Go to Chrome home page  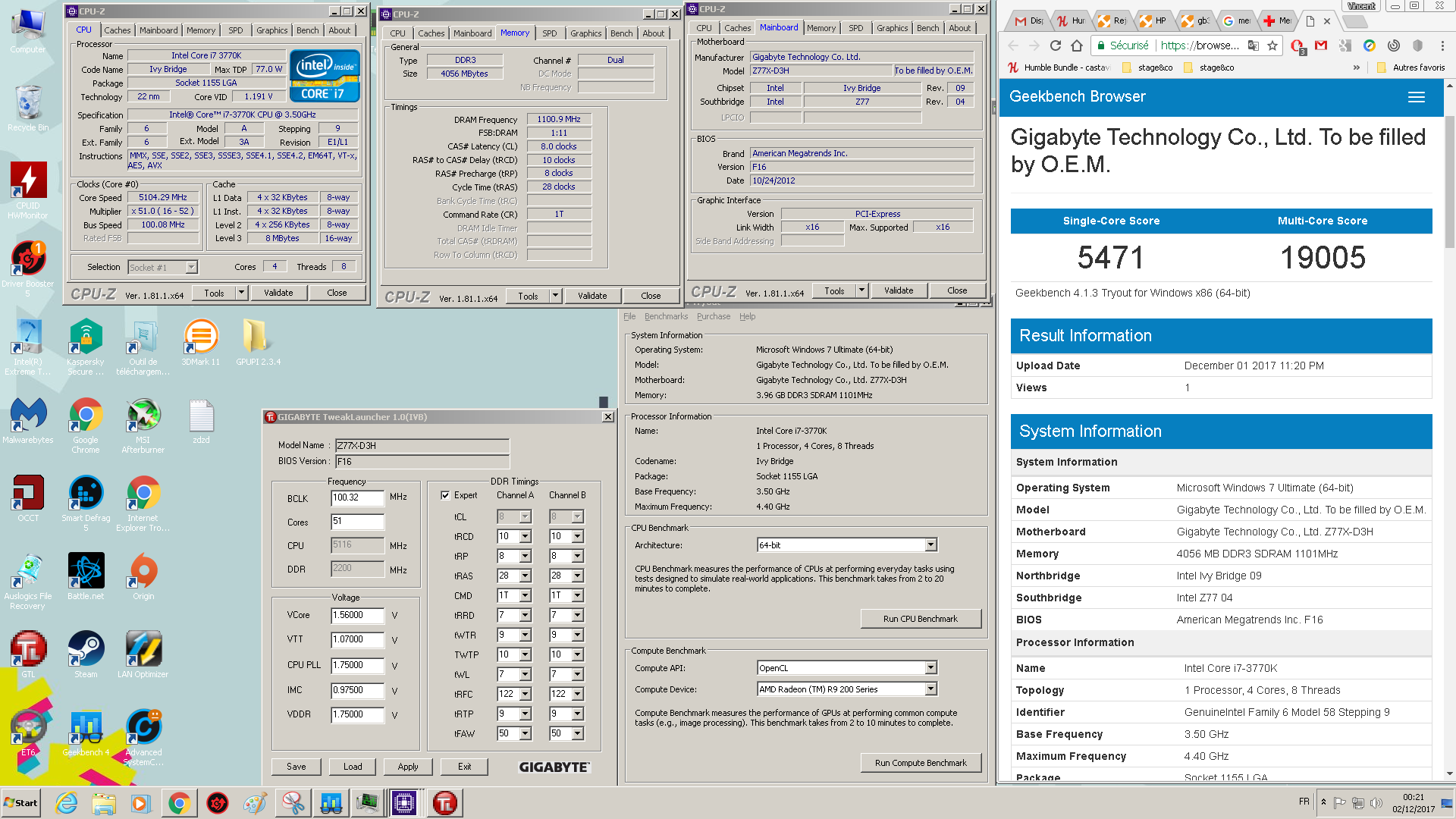1076,45
